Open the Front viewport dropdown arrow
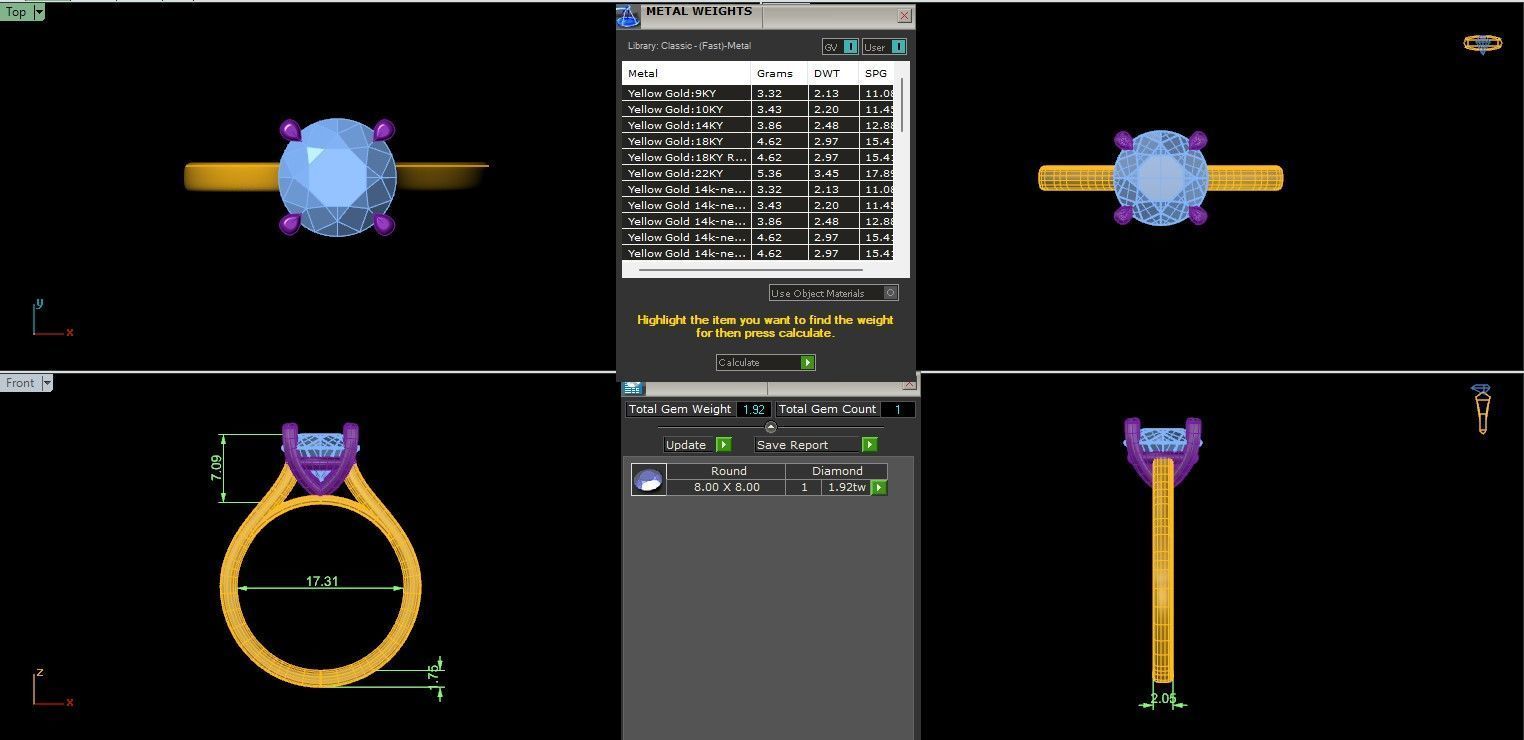 pos(46,383)
